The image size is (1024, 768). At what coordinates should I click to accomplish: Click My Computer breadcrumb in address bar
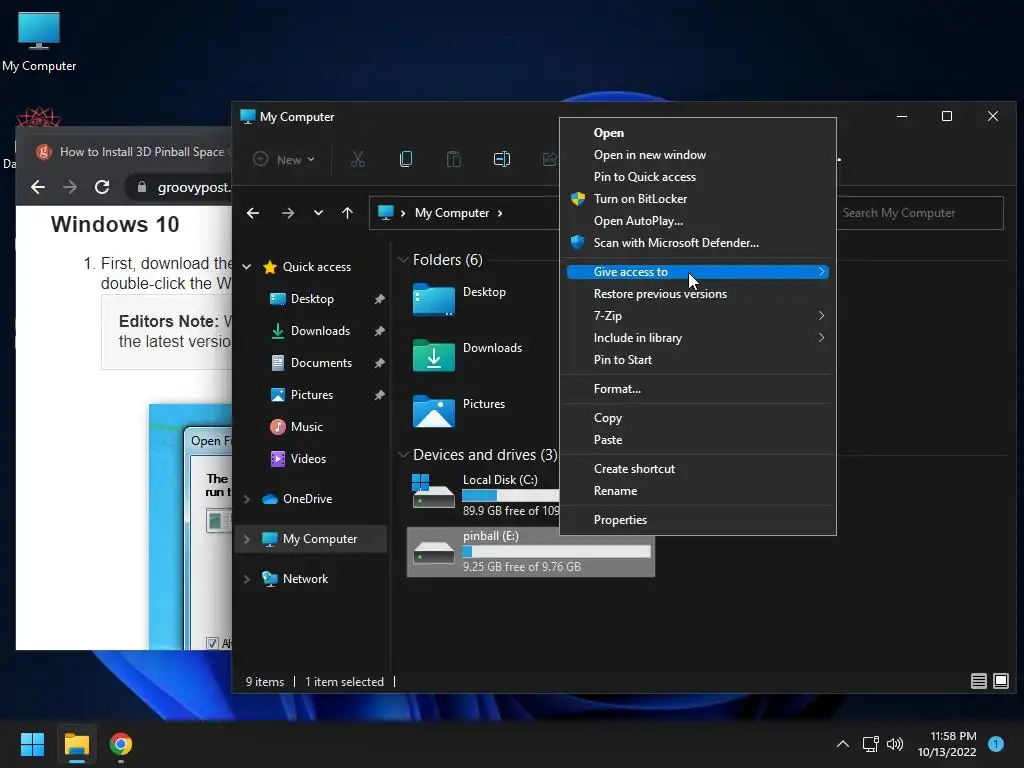click(x=452, y=213)
